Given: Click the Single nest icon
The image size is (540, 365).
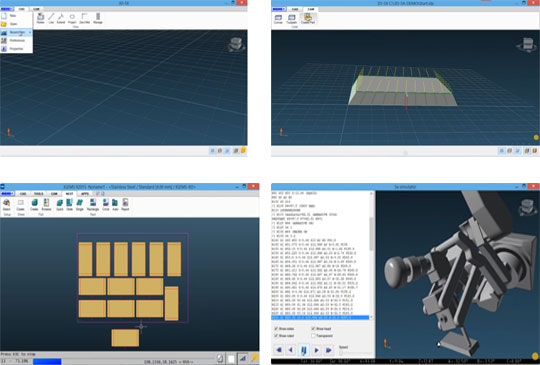Looking at the screenshot, I should [x=80, y=205].
